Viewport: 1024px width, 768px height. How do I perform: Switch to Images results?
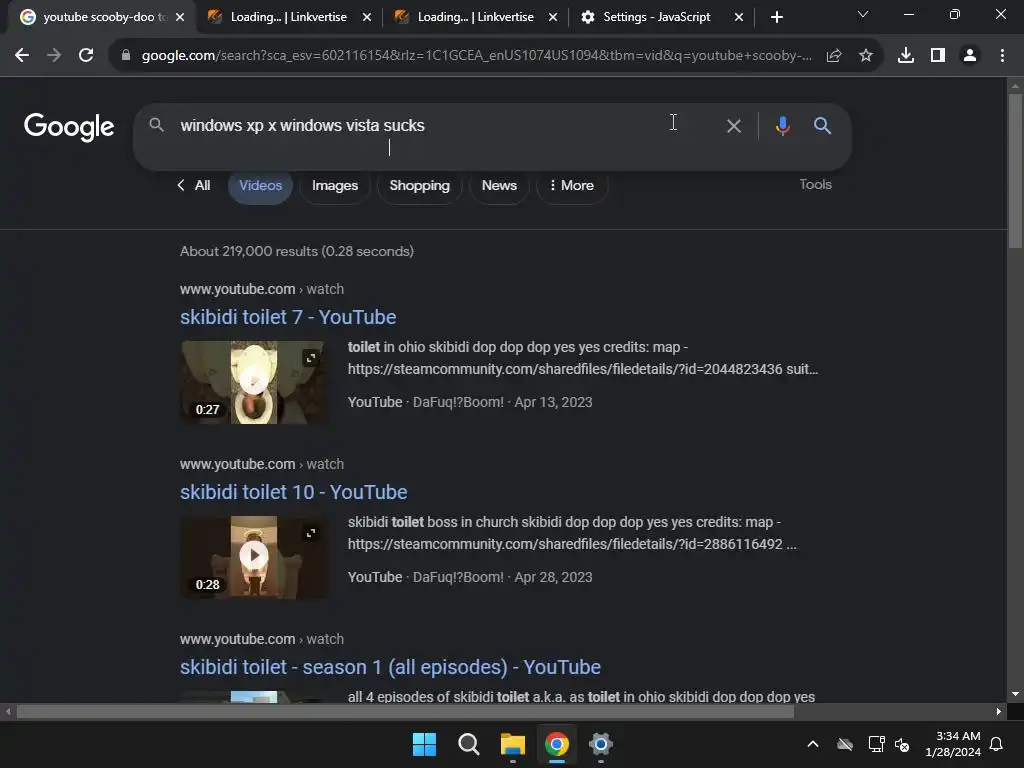(x=334, y=185)
